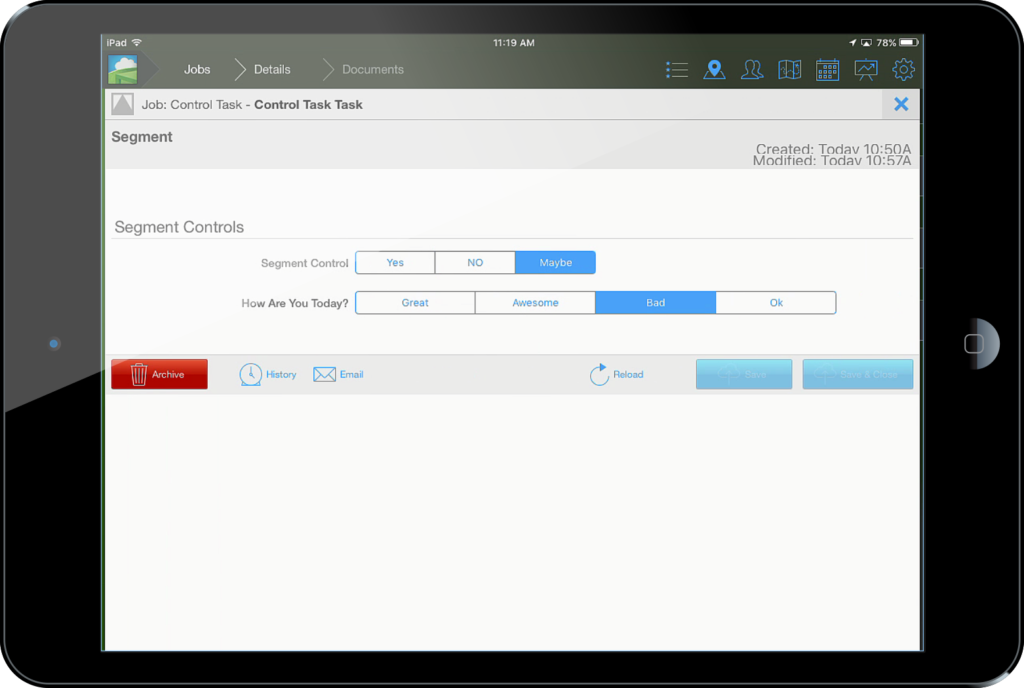Open the Documents breadcrumb item
This screenshot has height=688, width=1024.
373,69
